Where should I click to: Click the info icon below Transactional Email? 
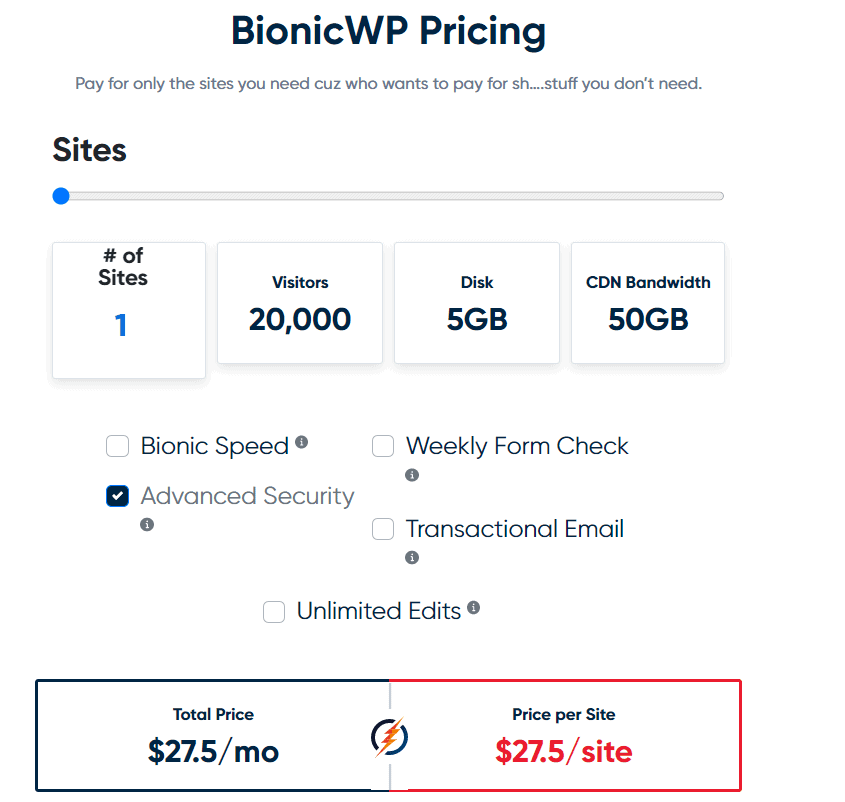(412, 557)
